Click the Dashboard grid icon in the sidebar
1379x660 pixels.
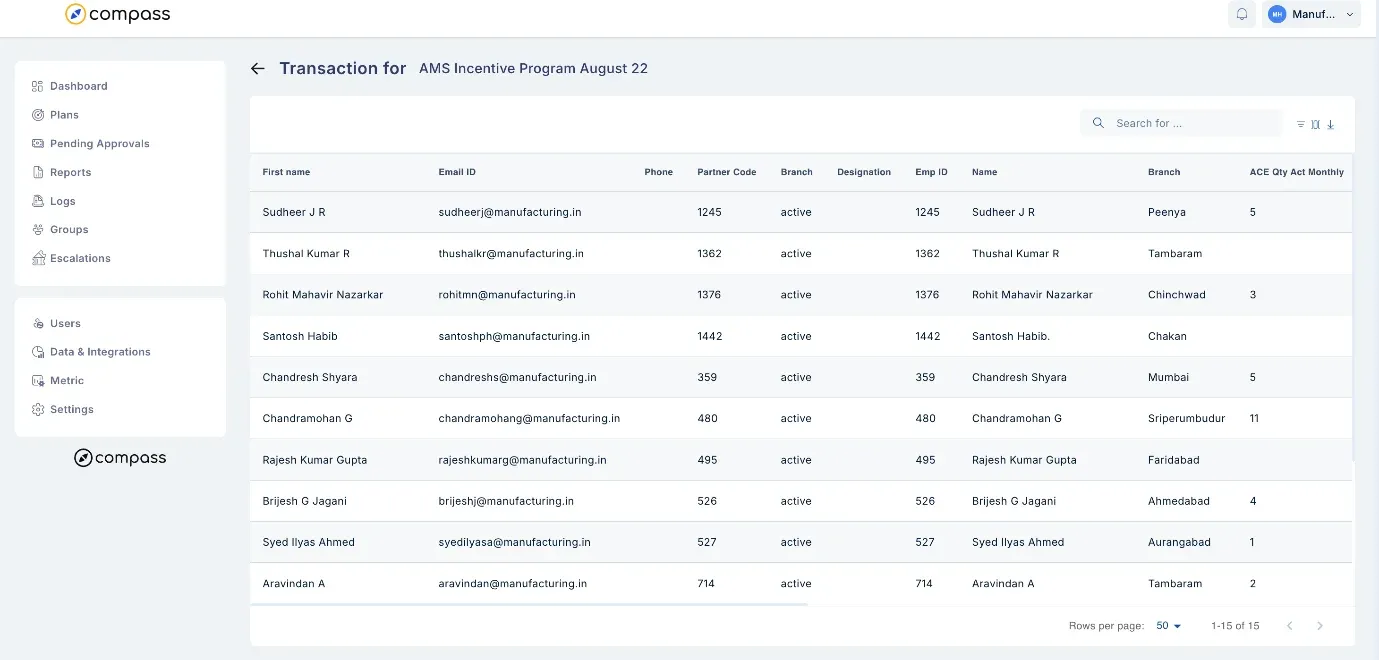coord(38,86)
